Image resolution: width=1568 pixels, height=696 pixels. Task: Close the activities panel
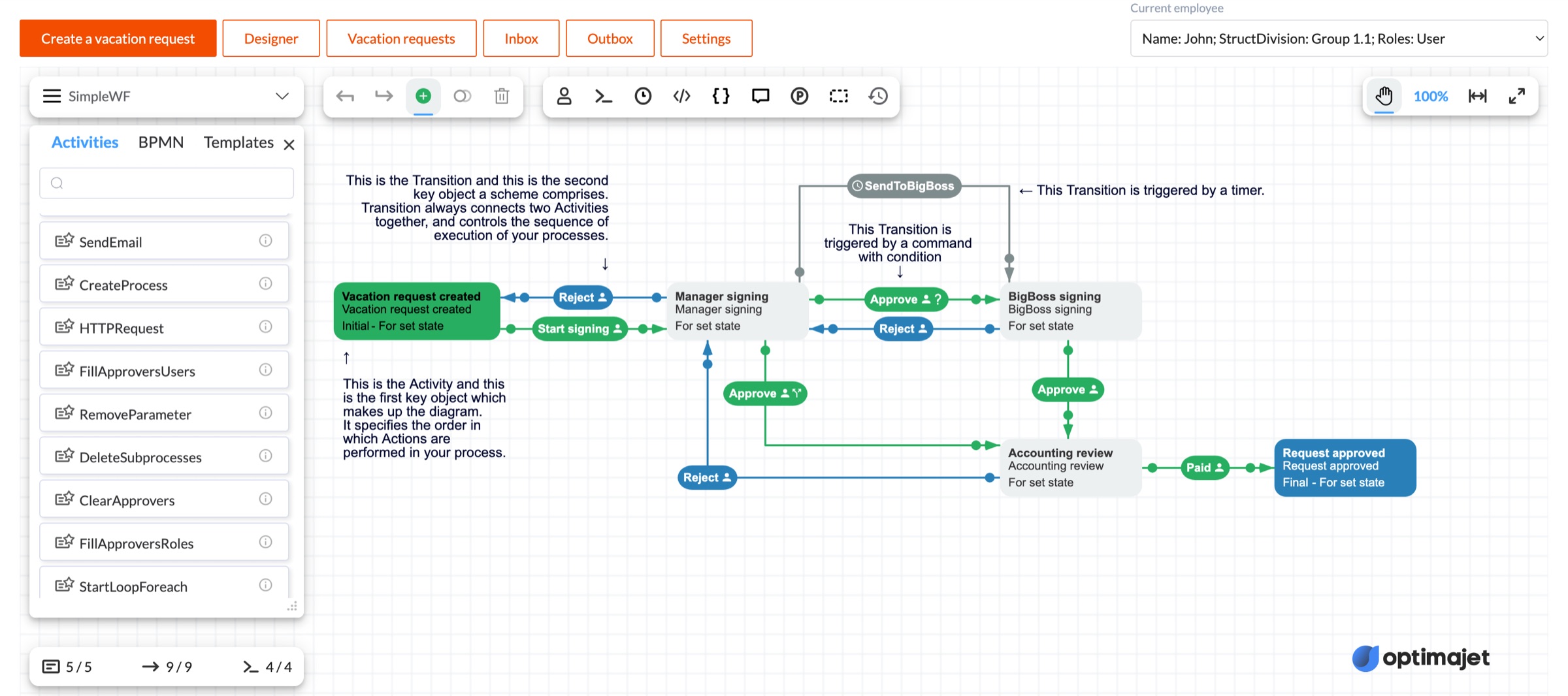(289, 145)
